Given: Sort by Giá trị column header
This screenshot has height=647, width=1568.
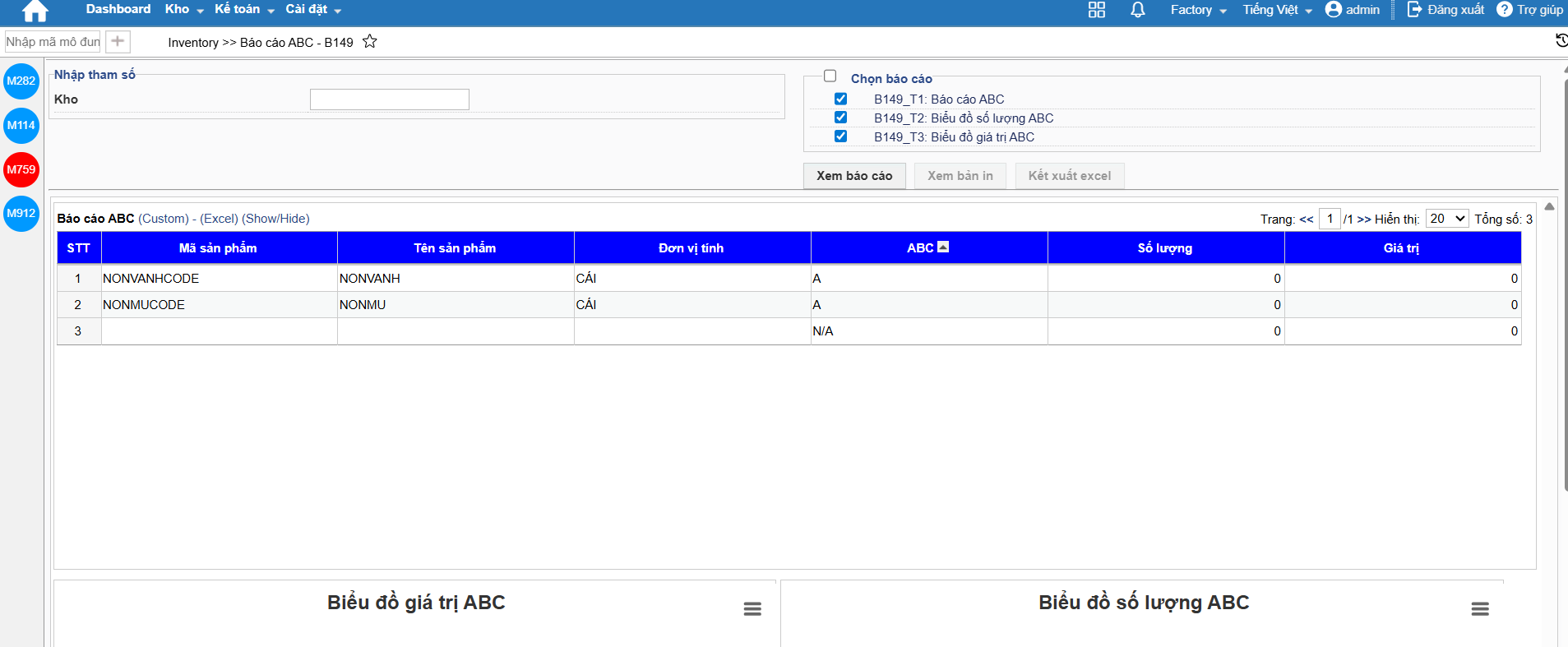Looking at the screenshot, I should (x=1403, y=247).
